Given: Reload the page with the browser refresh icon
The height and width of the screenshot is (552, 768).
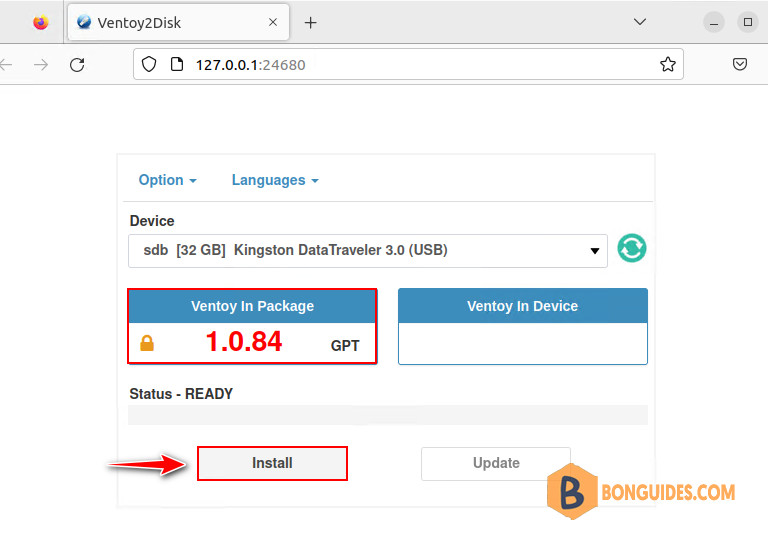Looking at the screenshot, I should (77, 65).
